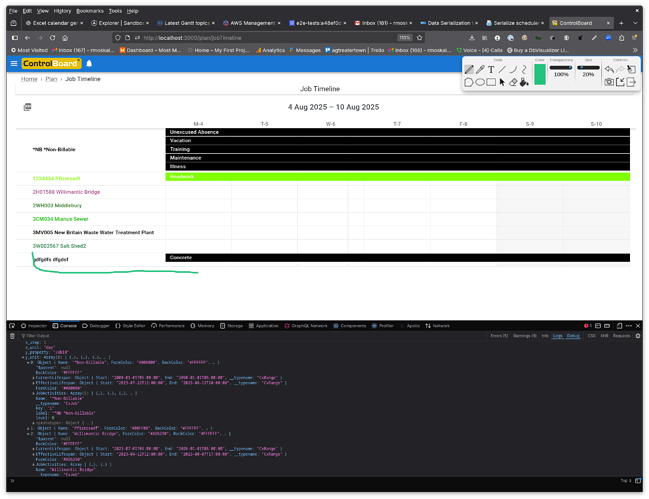Go to Plan breadcrumb link
Screen dimensions: 649x499
point(51,79)
